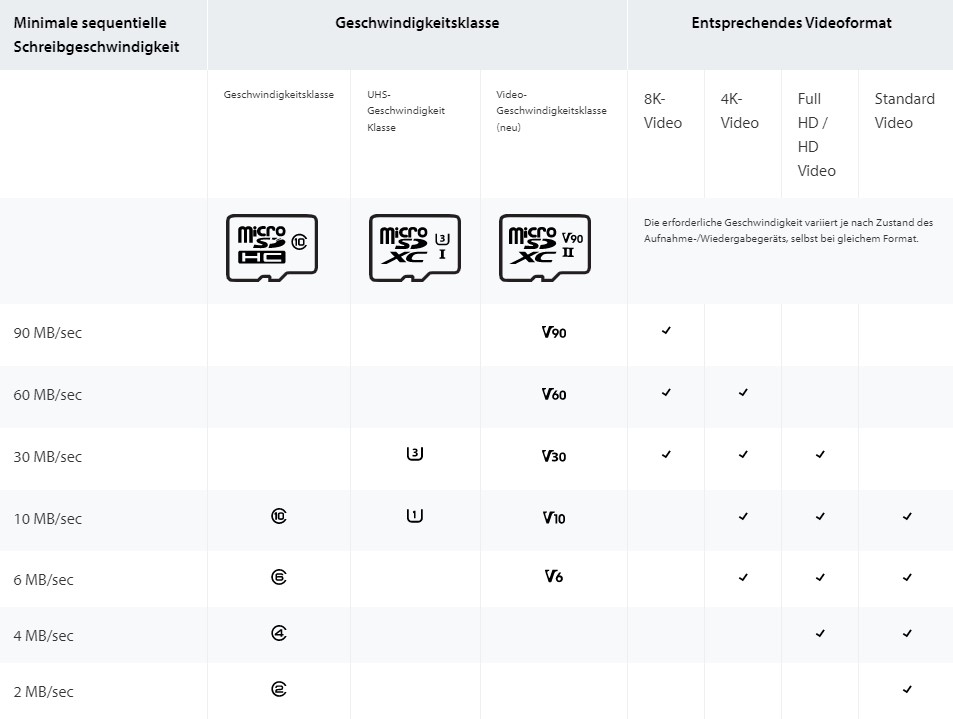The height and width of the screenshot is (719, 953).
Task: Click Standard Video checkmark in 2 MB/sec row
Action: pos(907,689)
